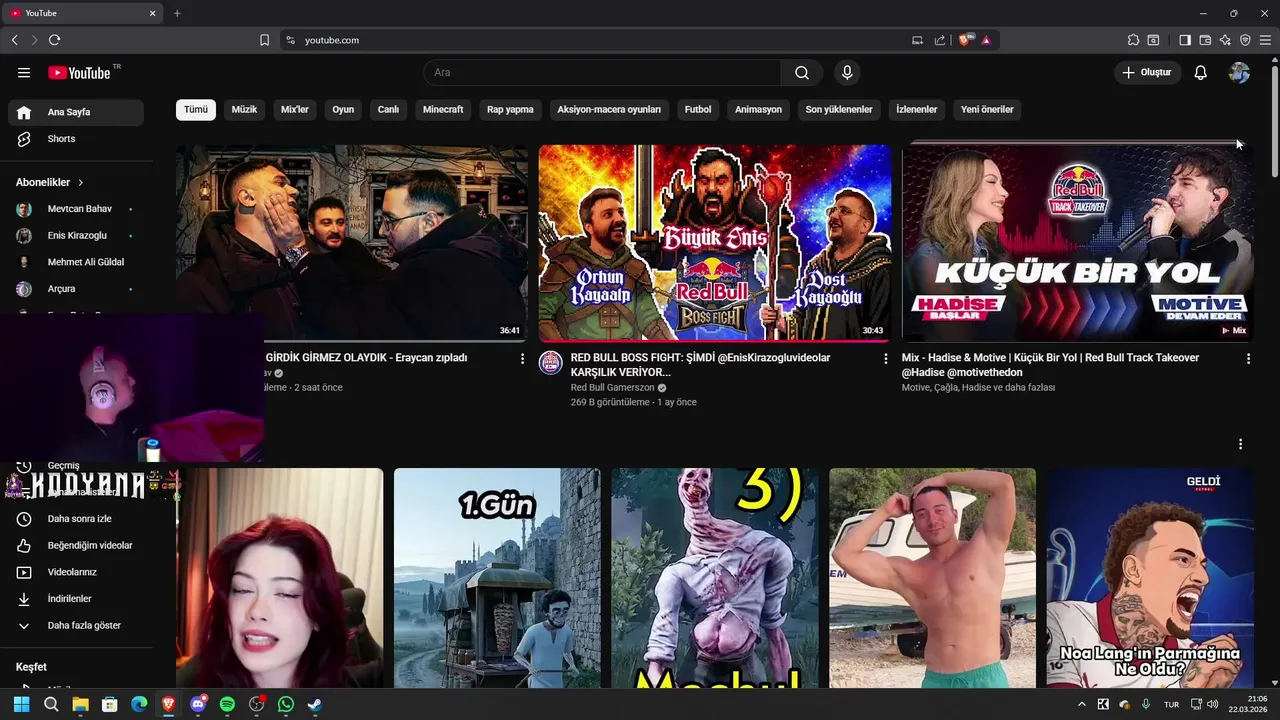Screen dimensions: 1280x720
Task: Select the Canlı filter chip
Action: 388,110
